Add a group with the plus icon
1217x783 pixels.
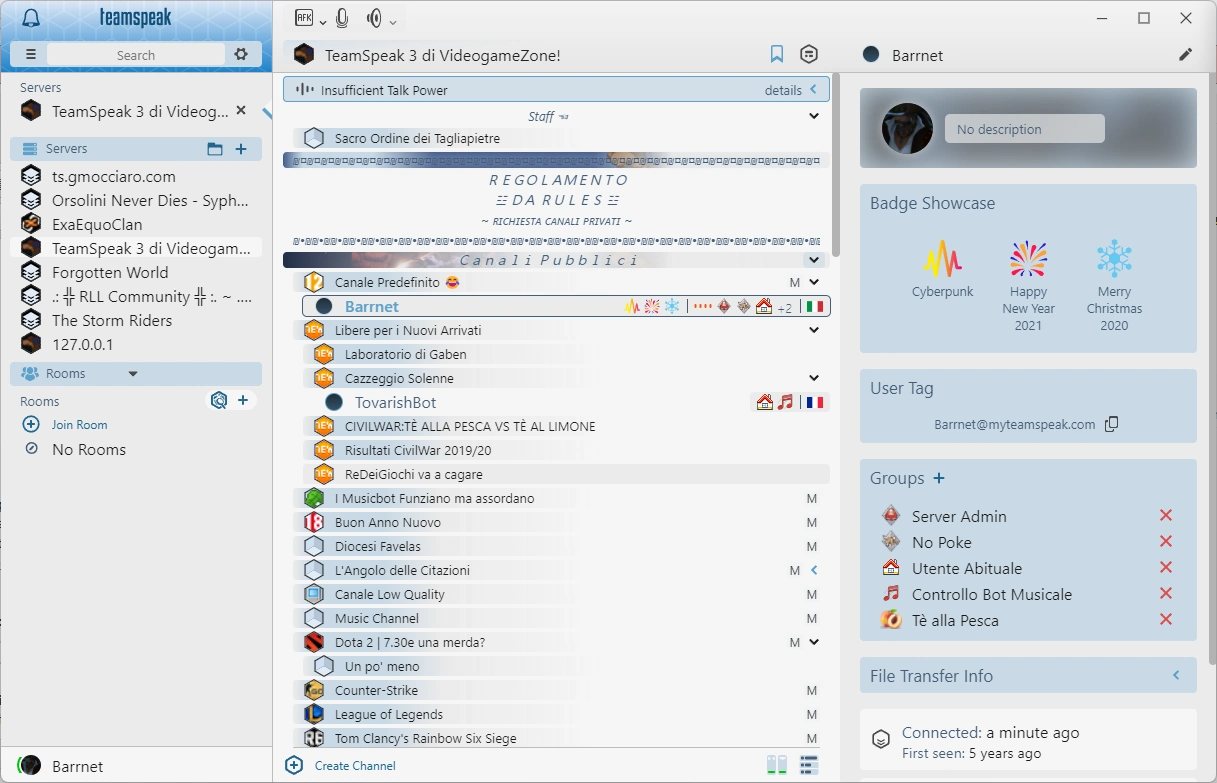(x=938, y=478)
